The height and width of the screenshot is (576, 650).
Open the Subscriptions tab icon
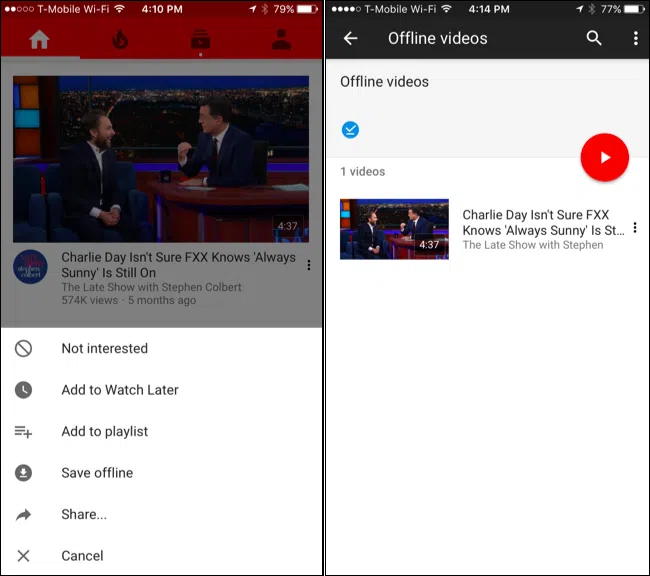coord(202,41)
